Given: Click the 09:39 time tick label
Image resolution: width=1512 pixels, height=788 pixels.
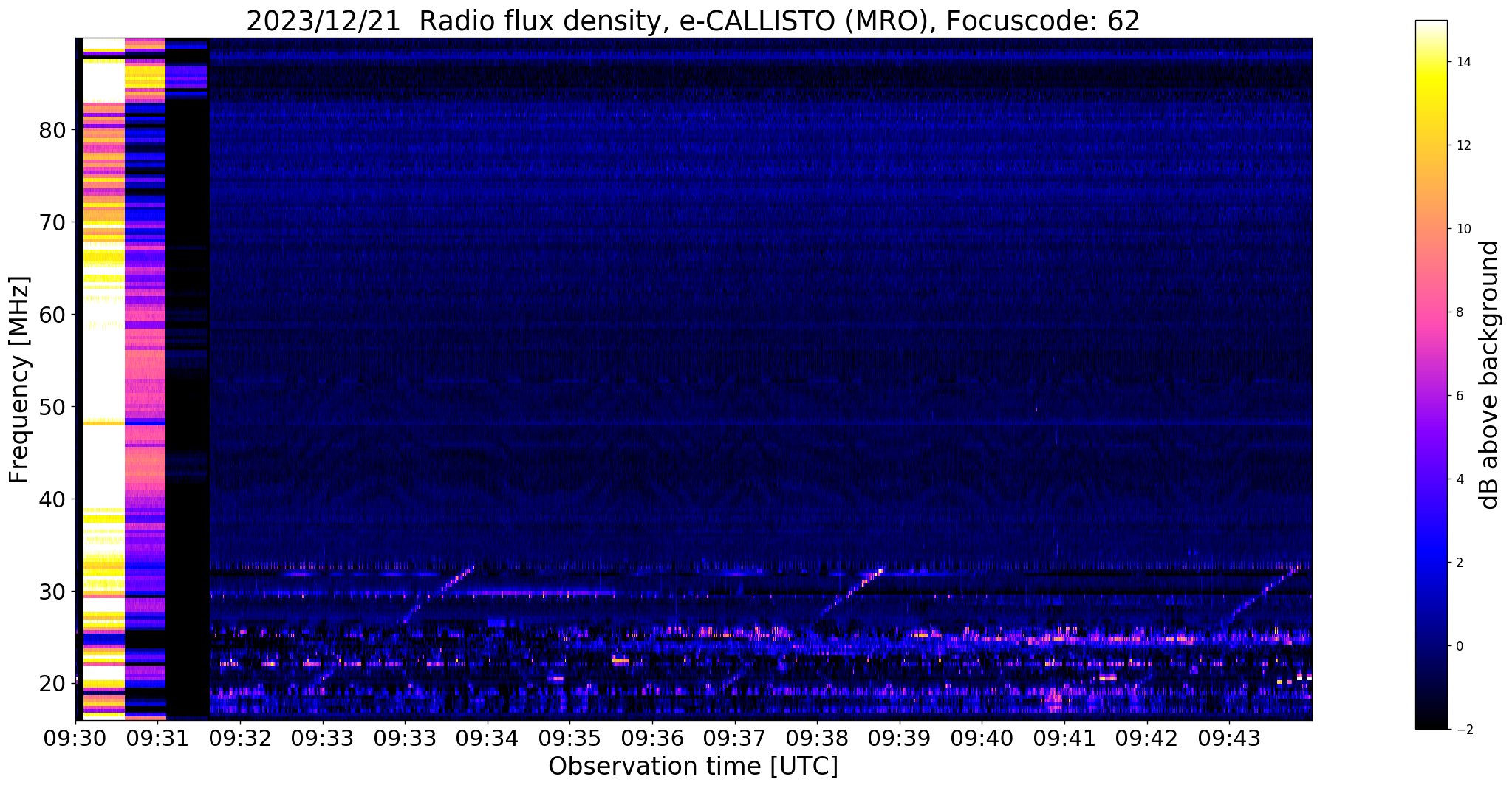Looking at the screenshot, I should [900, 738].
